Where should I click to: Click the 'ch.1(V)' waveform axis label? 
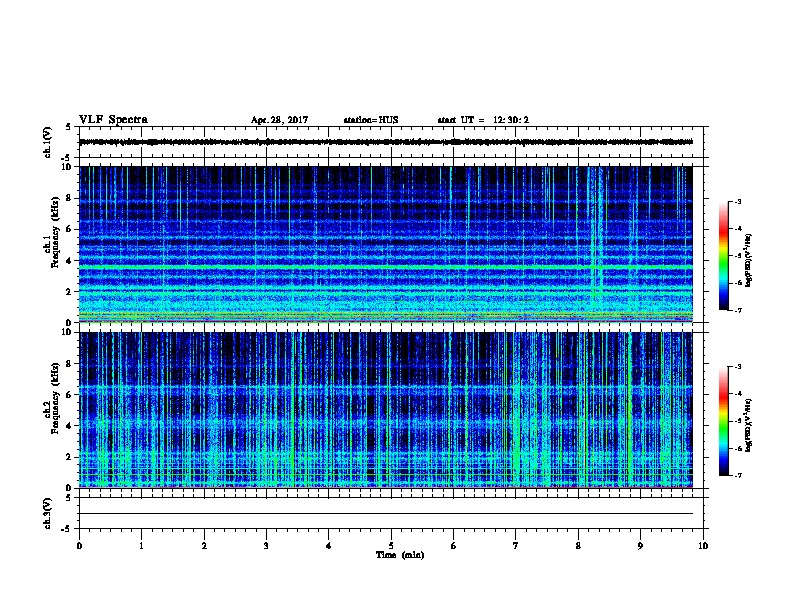pyautogui.click(x=47, y=142)
